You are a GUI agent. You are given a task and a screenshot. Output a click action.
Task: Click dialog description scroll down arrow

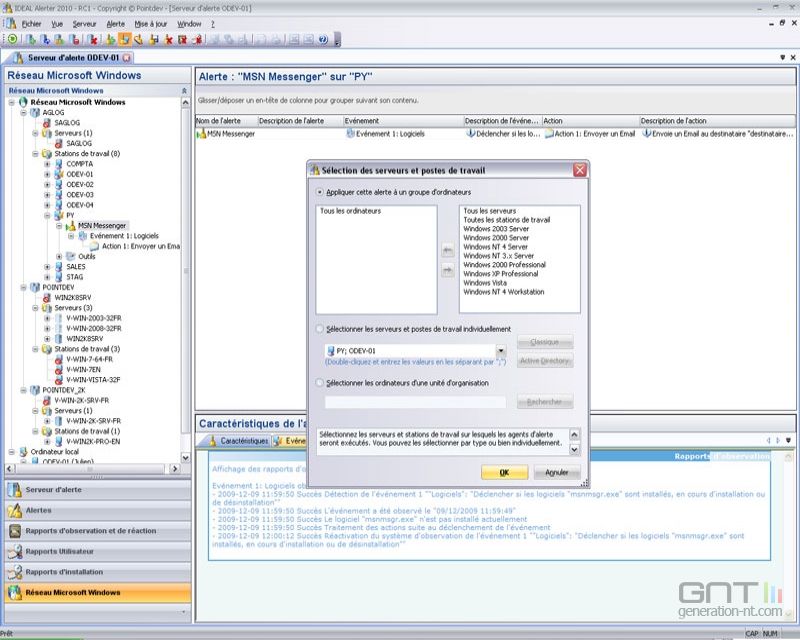(574, 450)
